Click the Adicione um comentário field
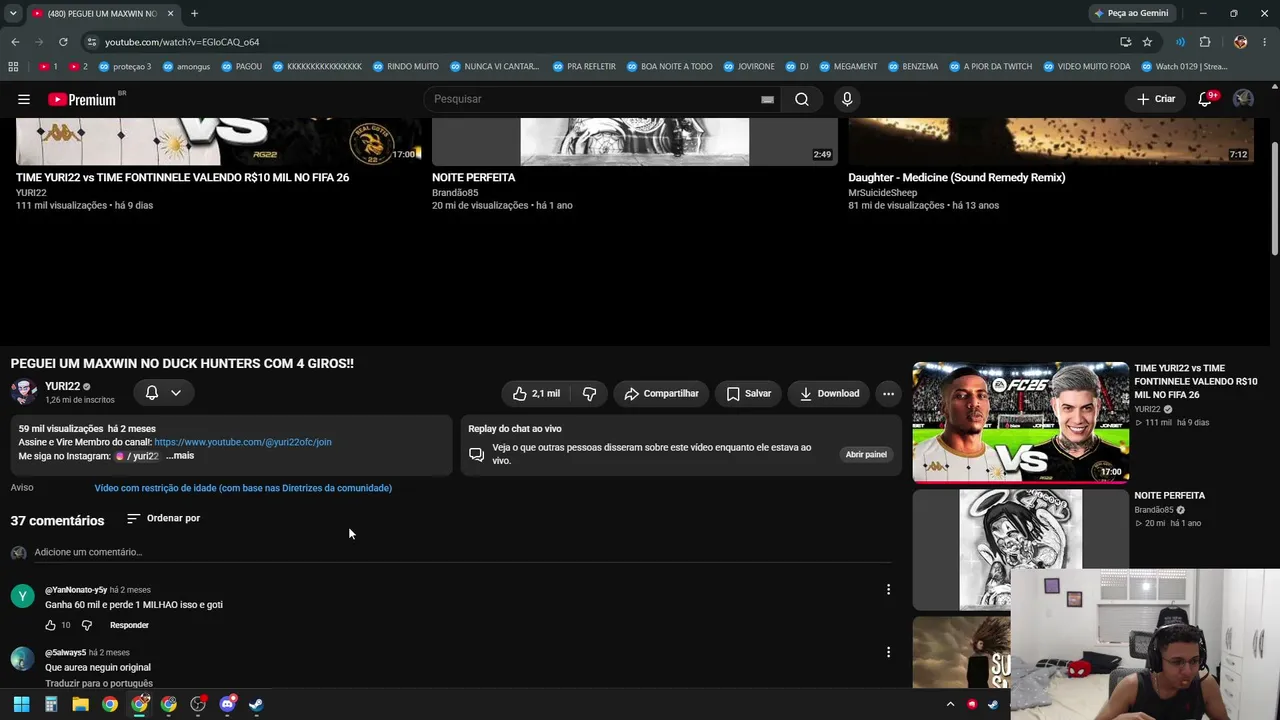1280x720 pixels. (x=463, y=552)
